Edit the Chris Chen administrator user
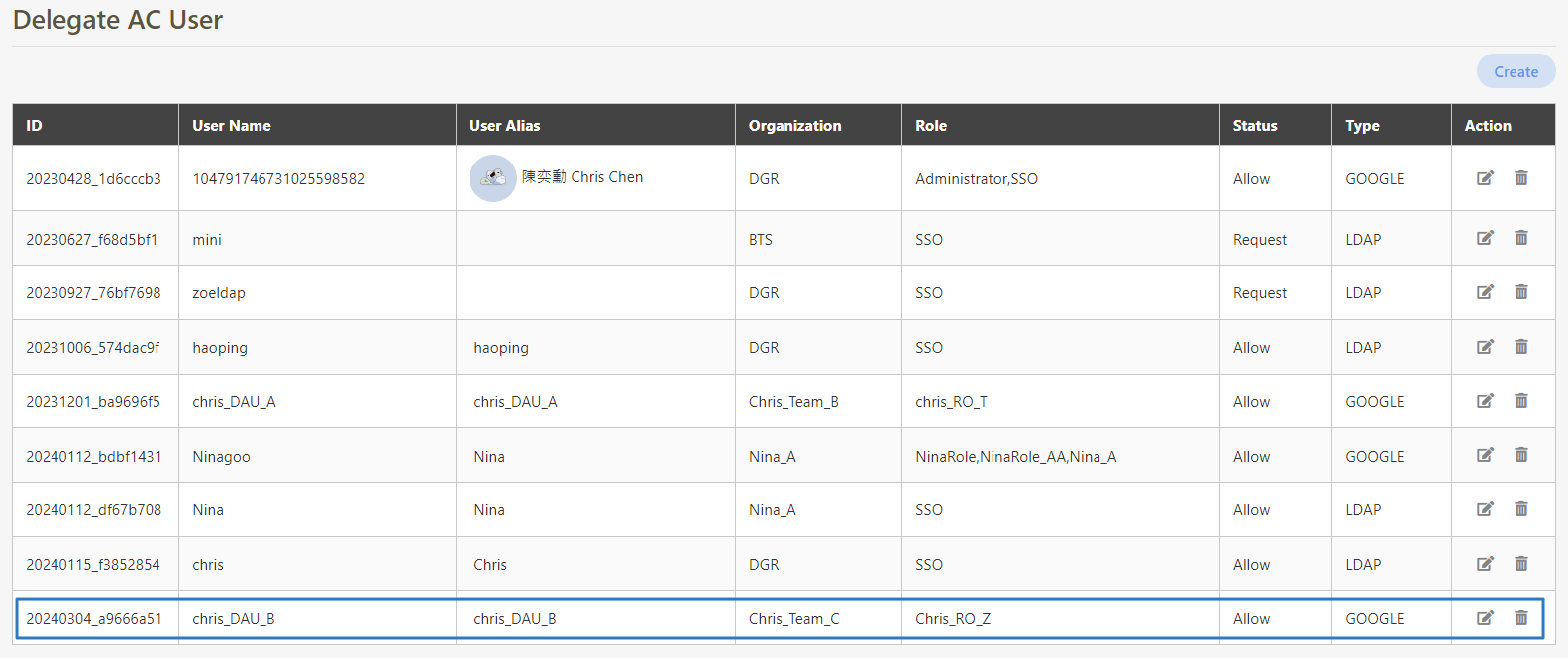 tap(1485, 178)
